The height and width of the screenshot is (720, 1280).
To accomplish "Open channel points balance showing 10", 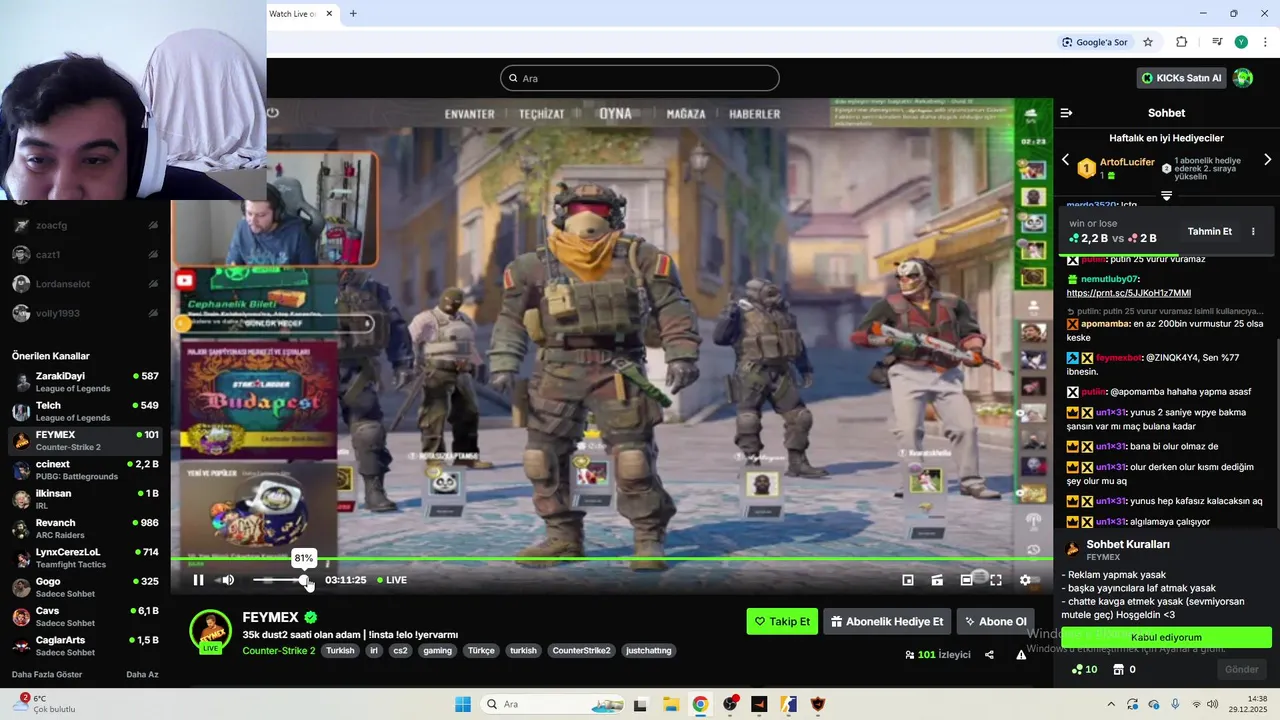I will pos(1084,669).
